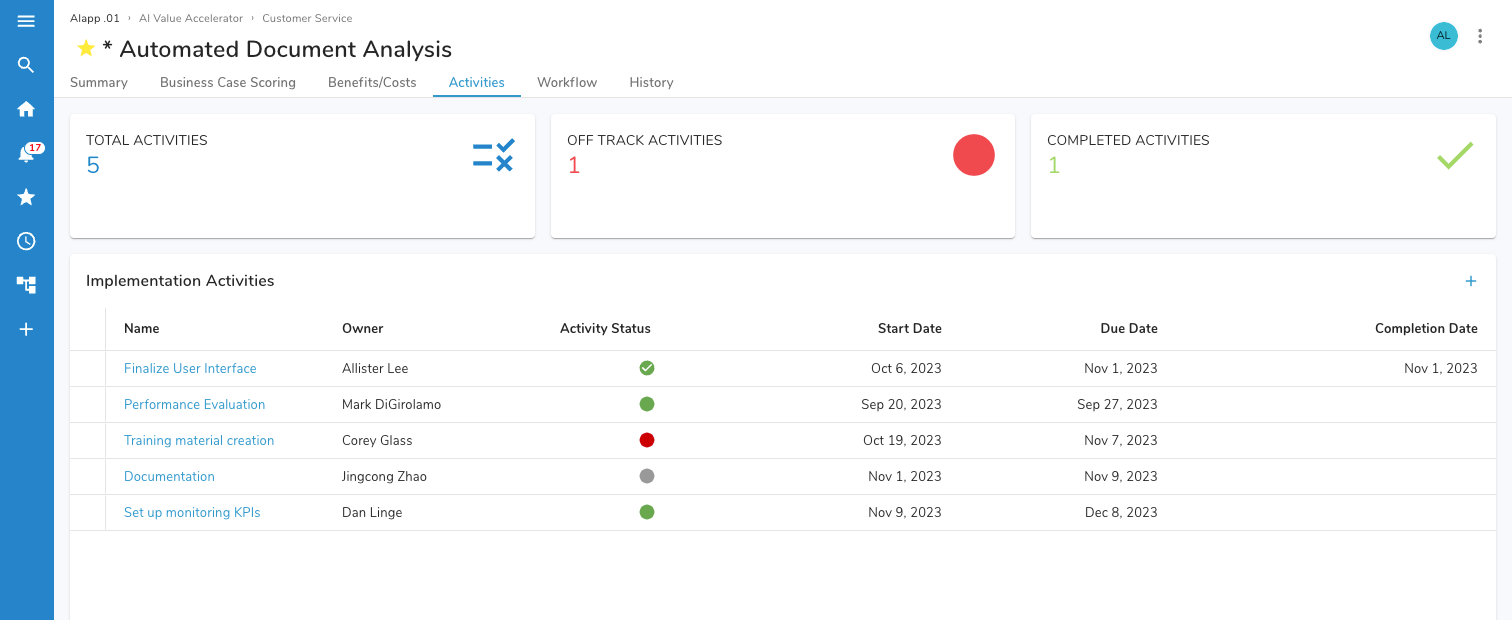
Task: Open notifications showing 17 alerts
Action: click(x=26, y=152)
